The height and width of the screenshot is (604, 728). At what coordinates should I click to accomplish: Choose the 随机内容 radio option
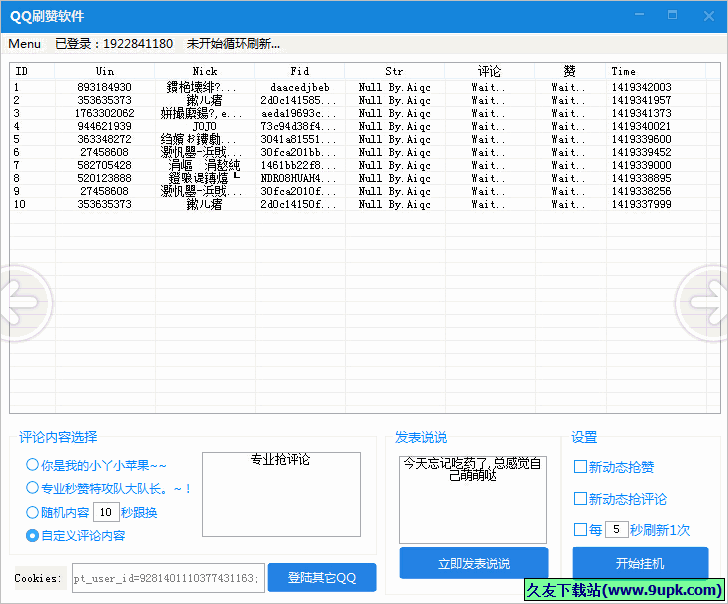tap(33, 513)
